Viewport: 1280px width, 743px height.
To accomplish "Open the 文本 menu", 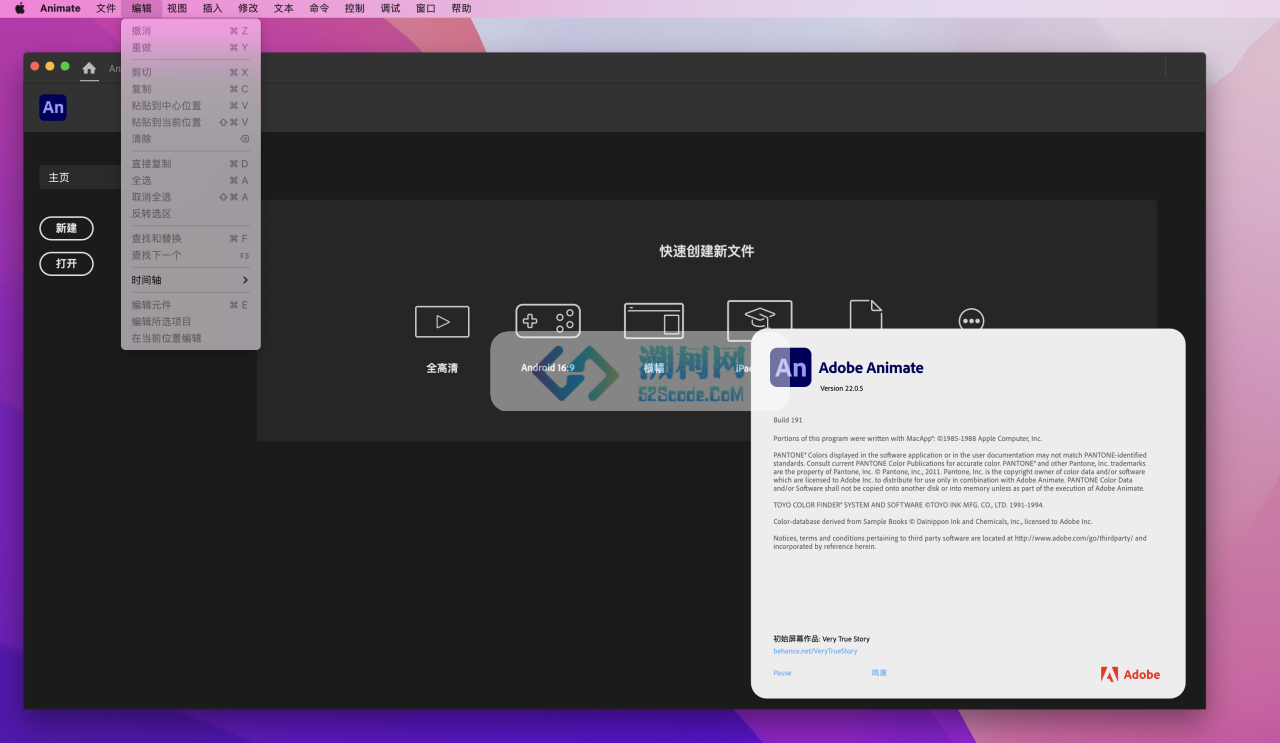I will point(284,8).
